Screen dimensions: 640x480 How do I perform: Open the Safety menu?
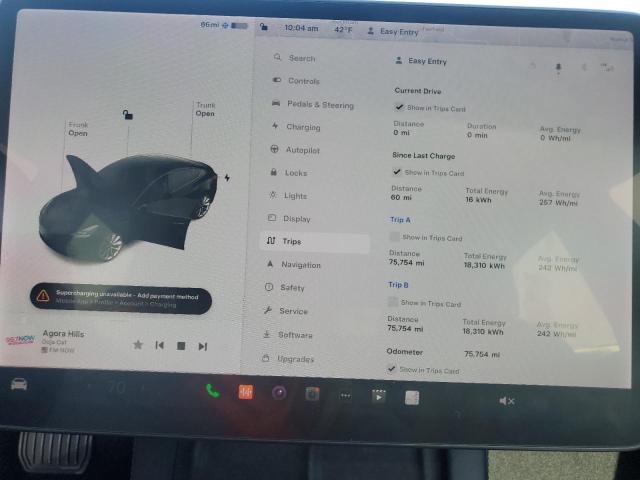tap(284, 287)
